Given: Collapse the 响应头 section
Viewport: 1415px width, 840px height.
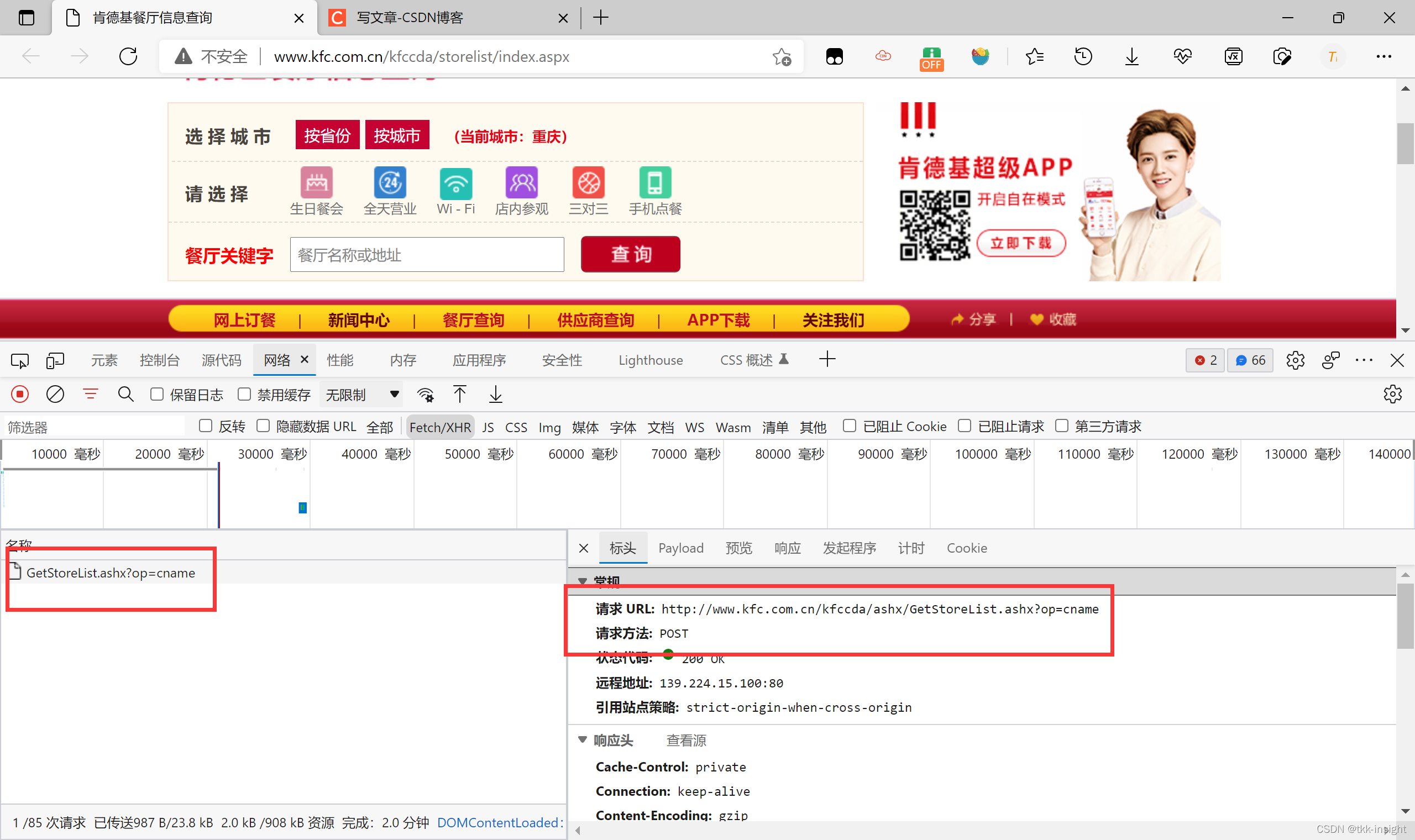Looking at the screenshot, I should [583, 740].
